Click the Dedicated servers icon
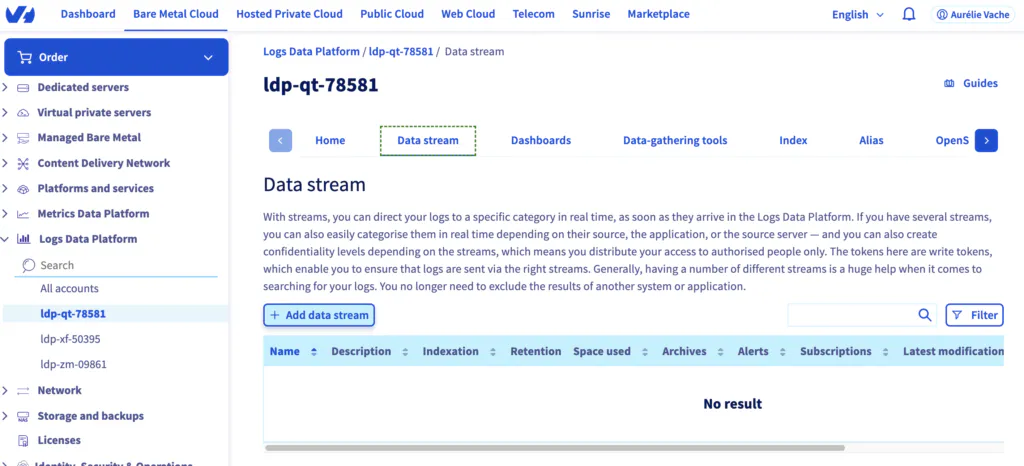 pyautogui.click(x=24, y=87)
